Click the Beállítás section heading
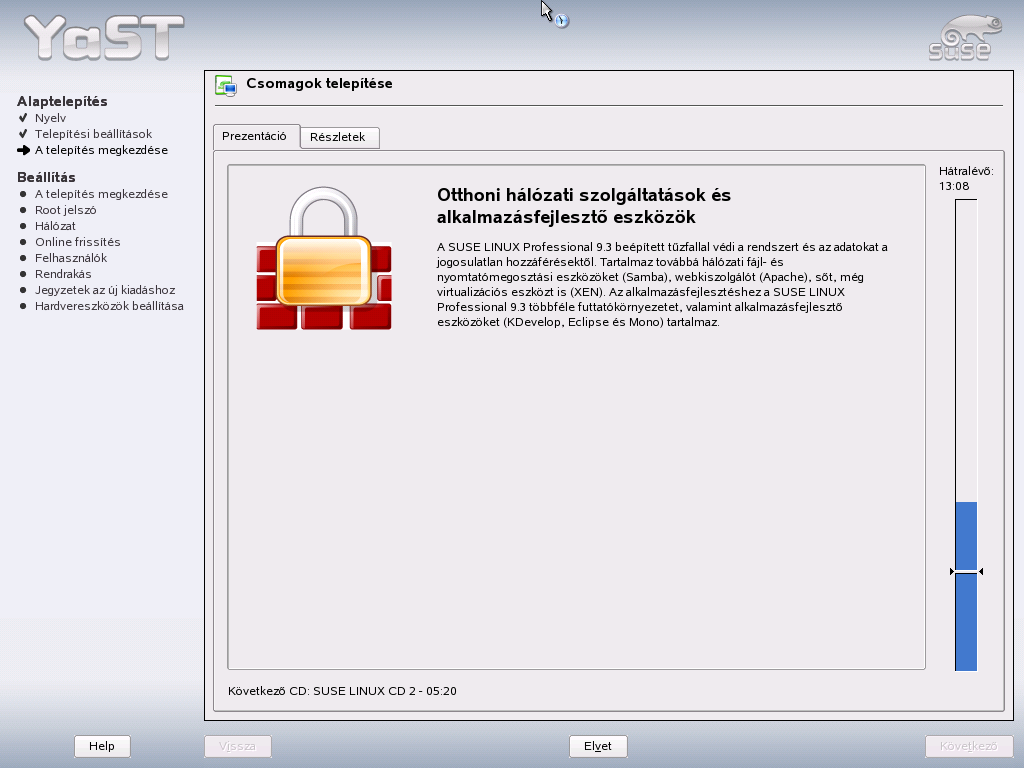Viewport: 1024px width, 768px height. [x=46, y=177]
